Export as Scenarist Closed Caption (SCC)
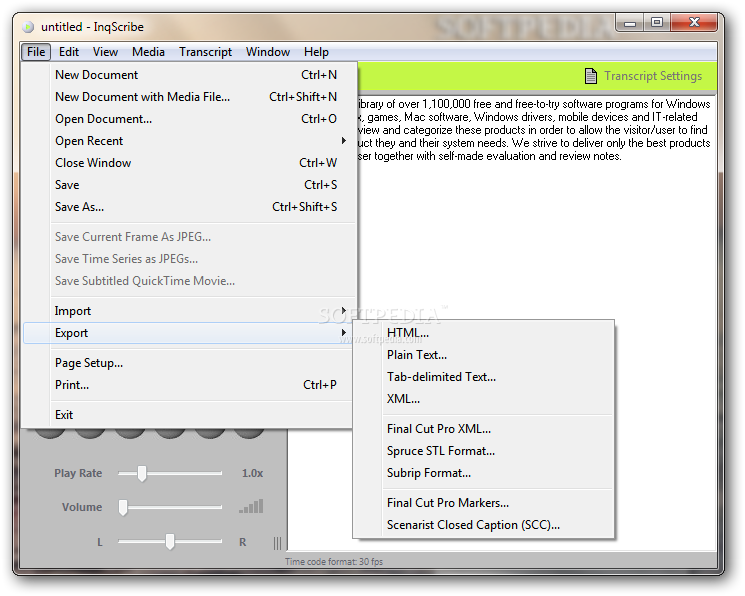This screenshot has width=745, height=596. [x=484, y=525]
